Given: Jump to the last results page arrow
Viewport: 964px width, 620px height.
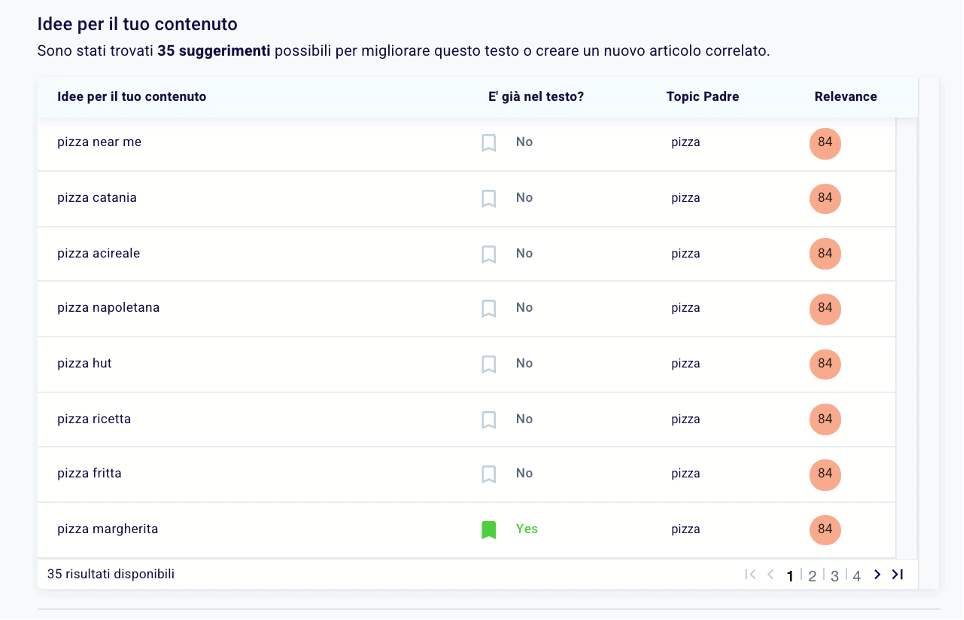Looking at the screenshot, I should click(898, 574).
